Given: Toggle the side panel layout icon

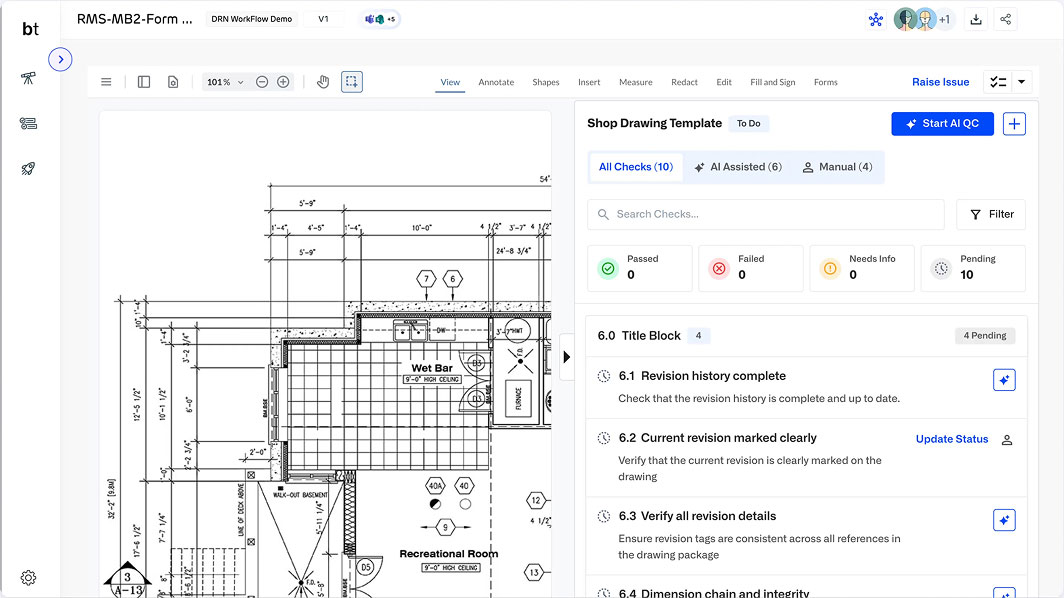Looking at the screenshot, I should 144,82.
